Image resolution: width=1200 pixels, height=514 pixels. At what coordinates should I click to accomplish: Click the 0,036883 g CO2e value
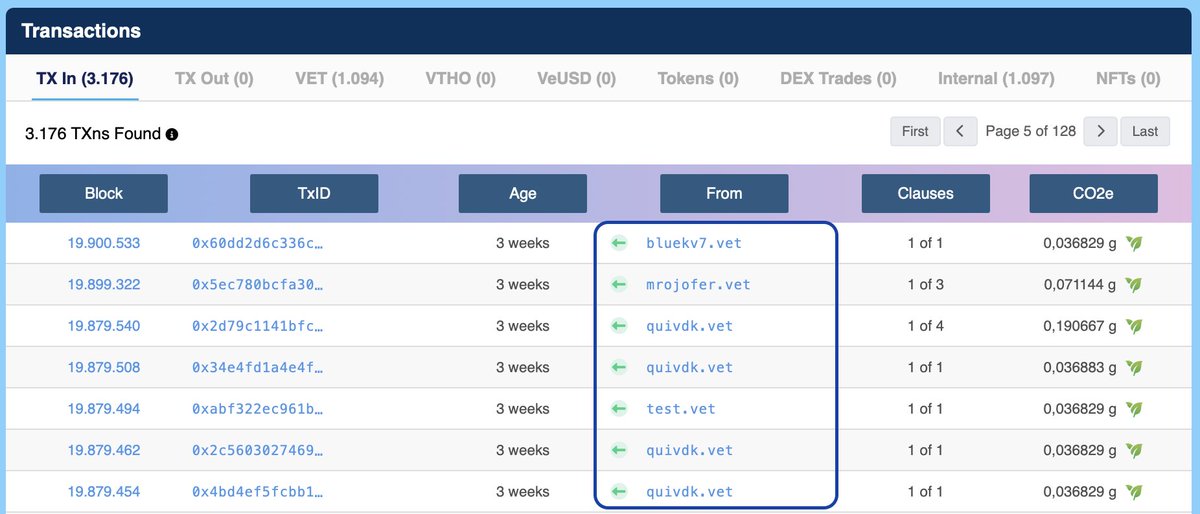click(x=1080, y=367)
